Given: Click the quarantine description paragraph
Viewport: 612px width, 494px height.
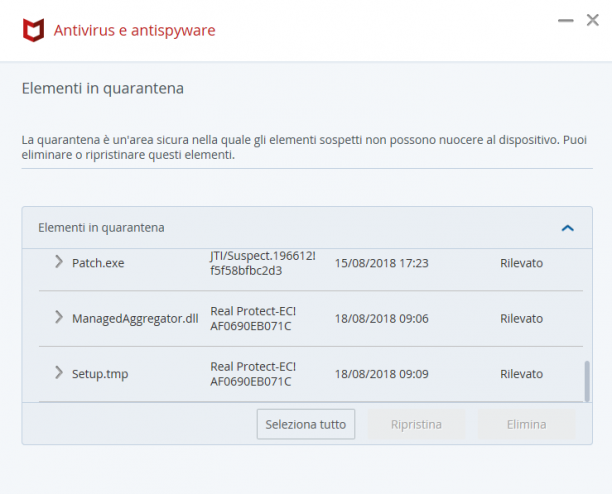Looking at the screenshot, I should pos(304,147).
